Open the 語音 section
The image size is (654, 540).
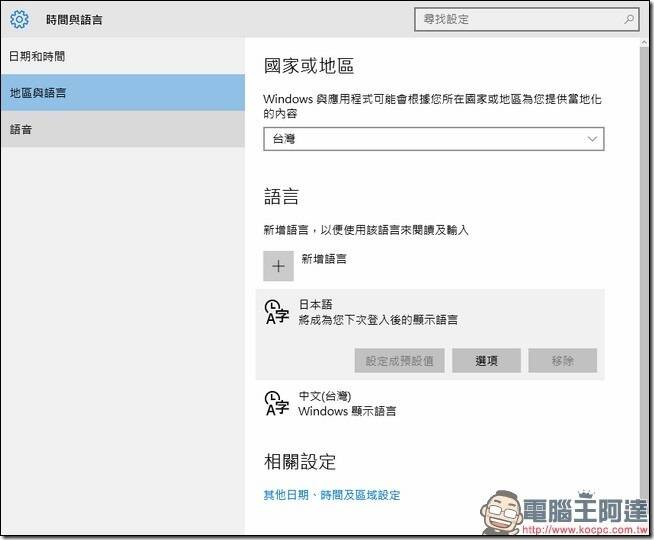(123, 129)
